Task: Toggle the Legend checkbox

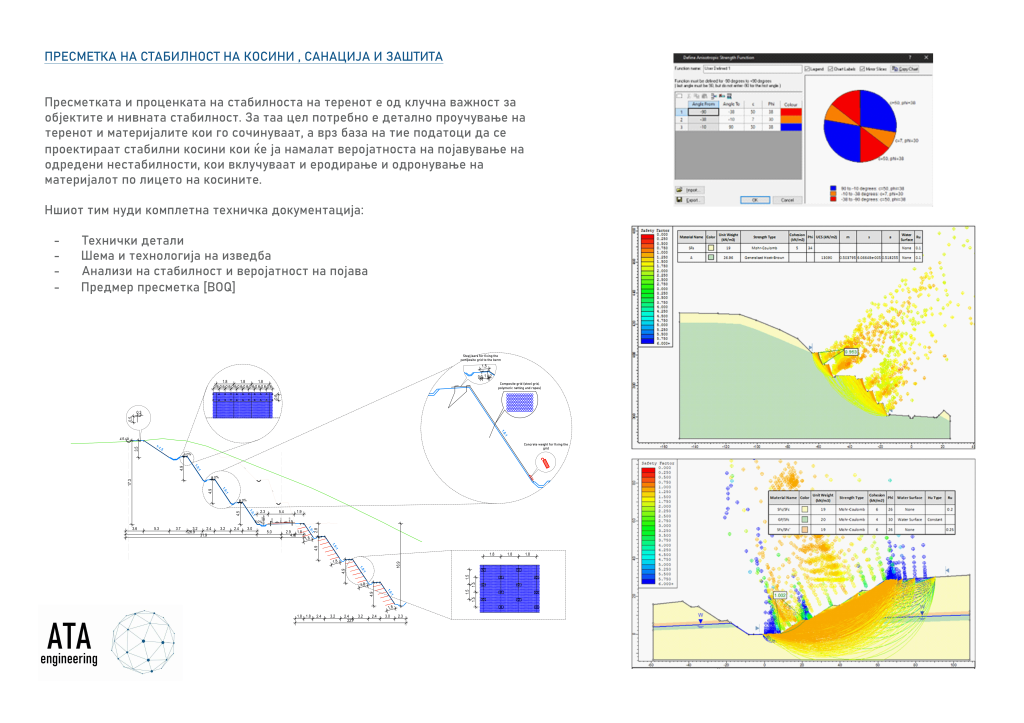Action: [x=807, y=69]
